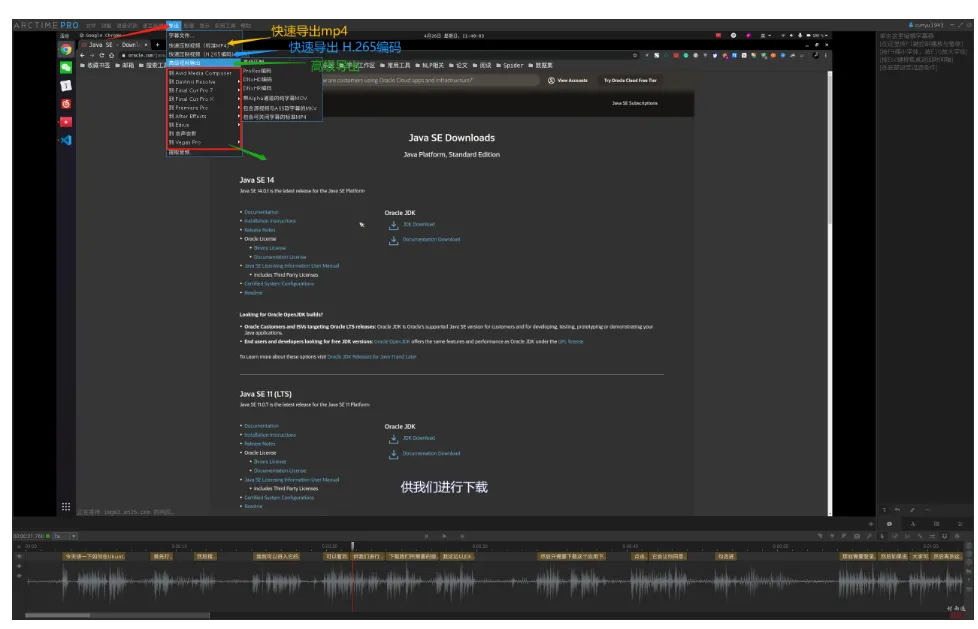Screen dimensions: 978x629
Task: Click the double-arrow swap icon in timeline toolbar
Action: tap(932, 536)
